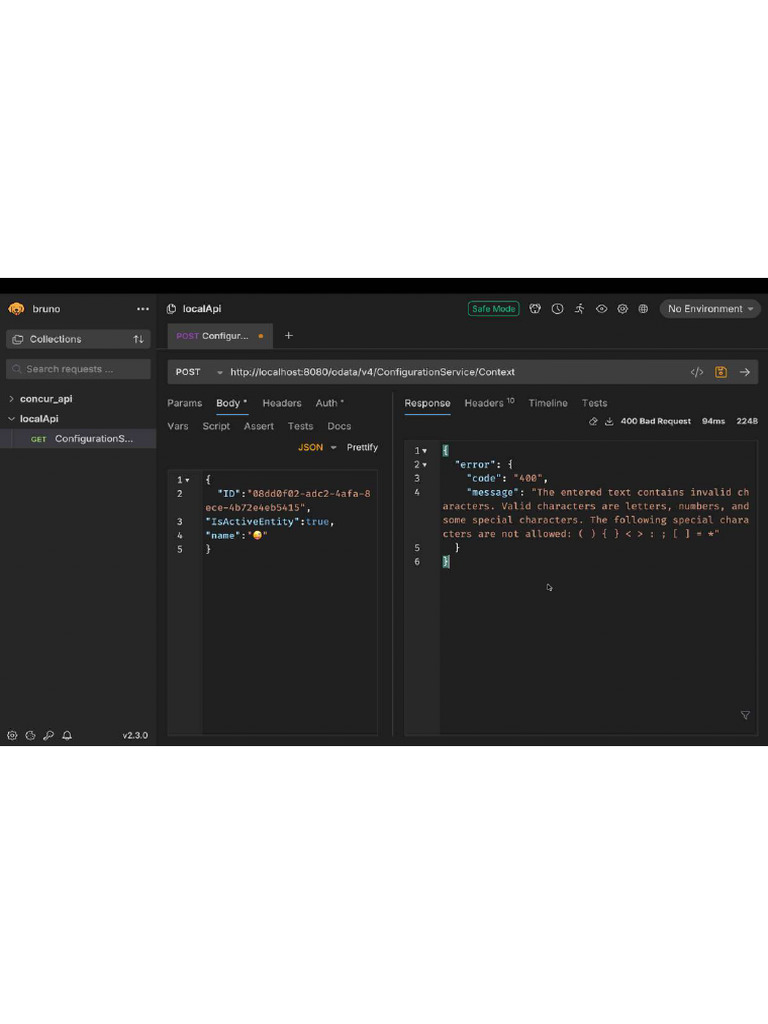Click the sort collections arrows icon
The height and width of the screenshot is (1024, 768).
point(138,339)
